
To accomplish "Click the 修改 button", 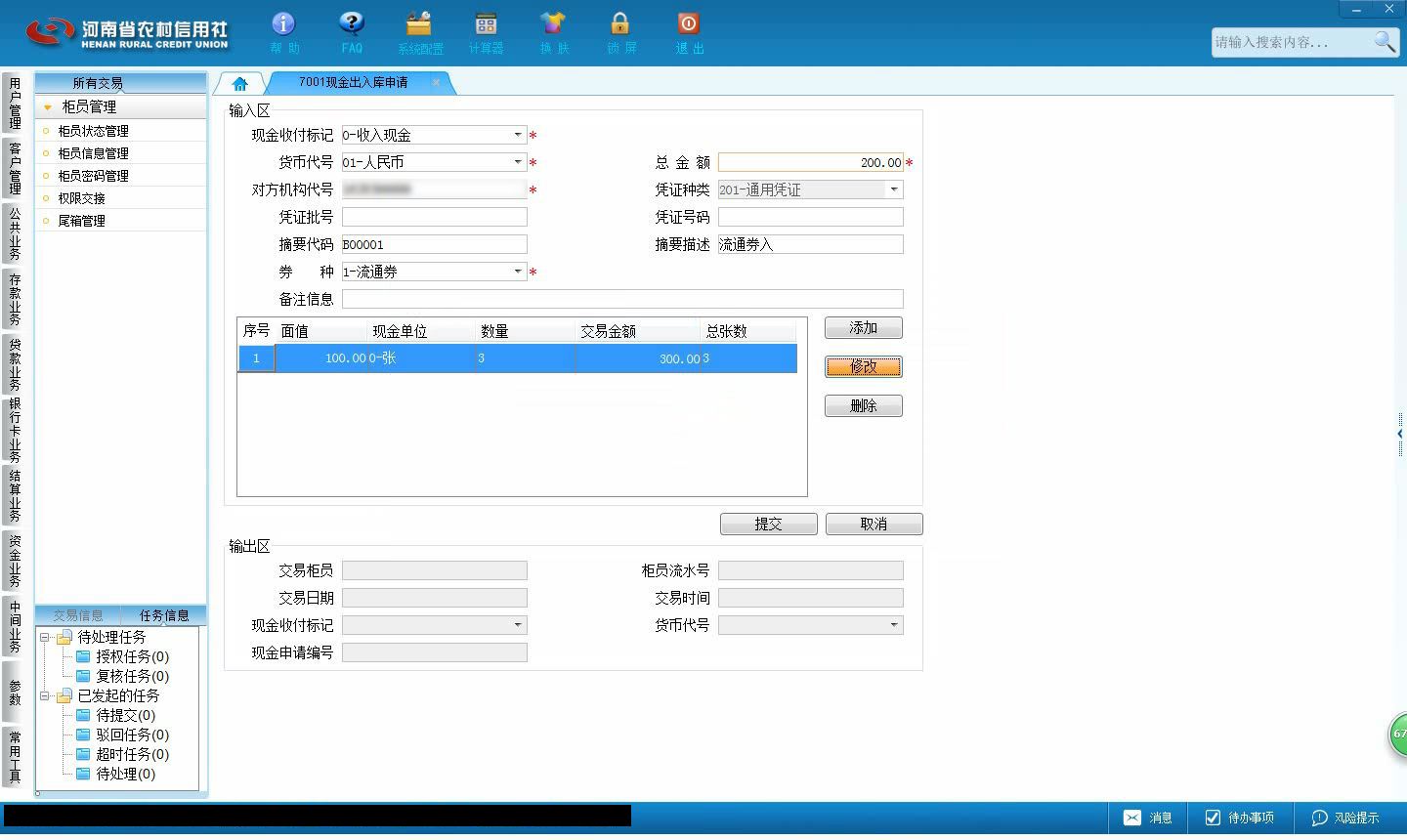I will (x=863, y=366).
